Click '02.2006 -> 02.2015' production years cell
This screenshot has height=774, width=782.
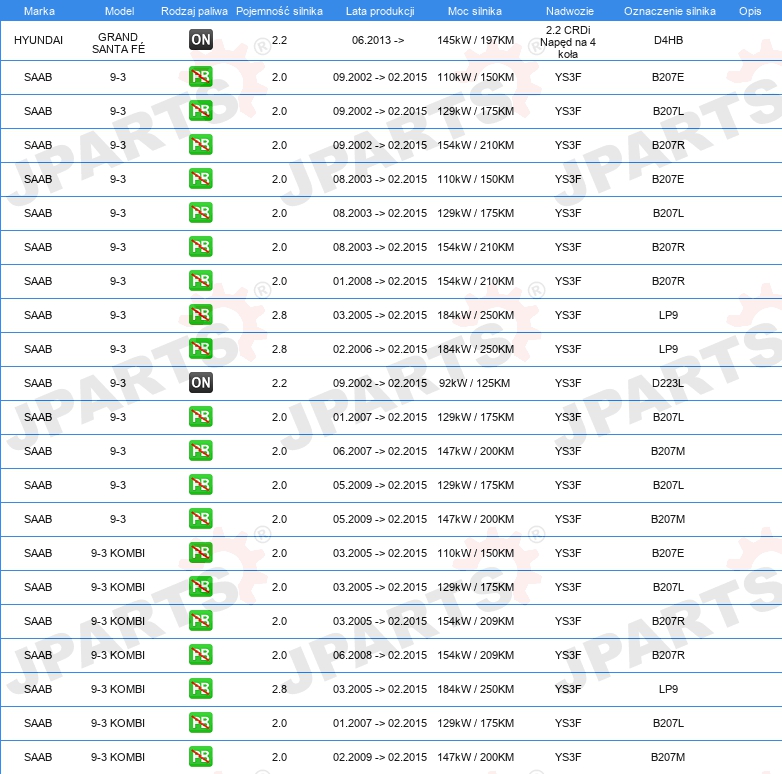(380, 349)
